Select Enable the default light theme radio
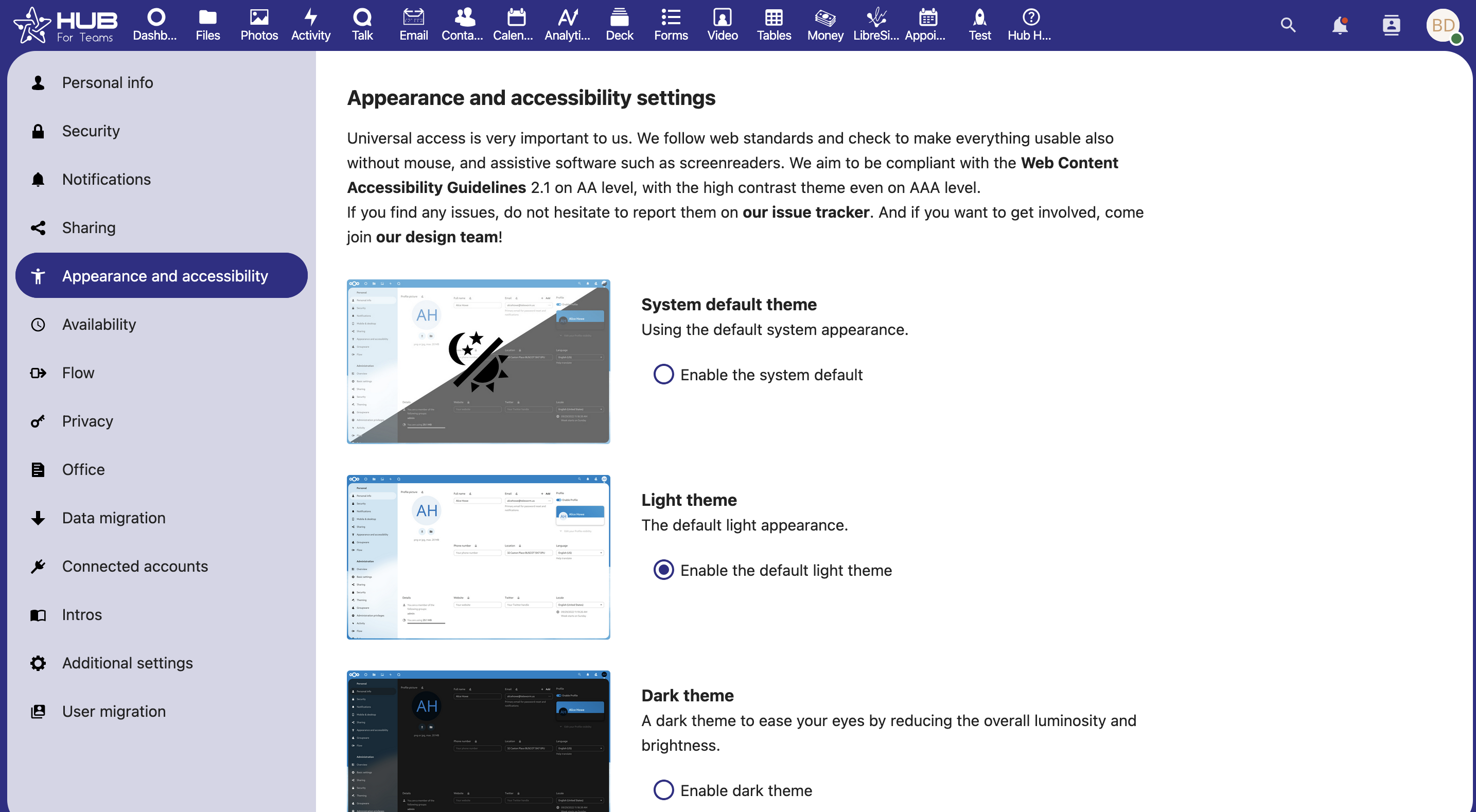The height and width of the screenshot is (812, 1476). click(x=663, y=570)
